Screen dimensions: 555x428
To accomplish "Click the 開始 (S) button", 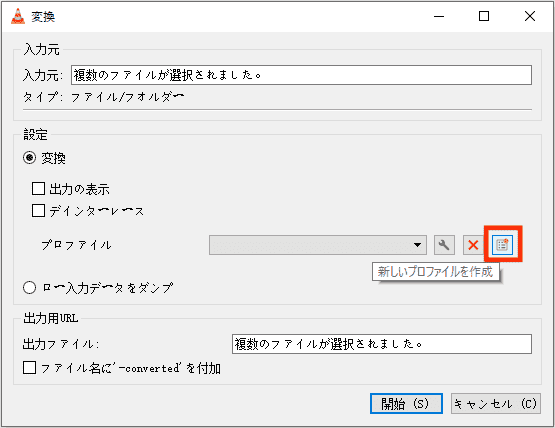I will click(x=406, y=404).
